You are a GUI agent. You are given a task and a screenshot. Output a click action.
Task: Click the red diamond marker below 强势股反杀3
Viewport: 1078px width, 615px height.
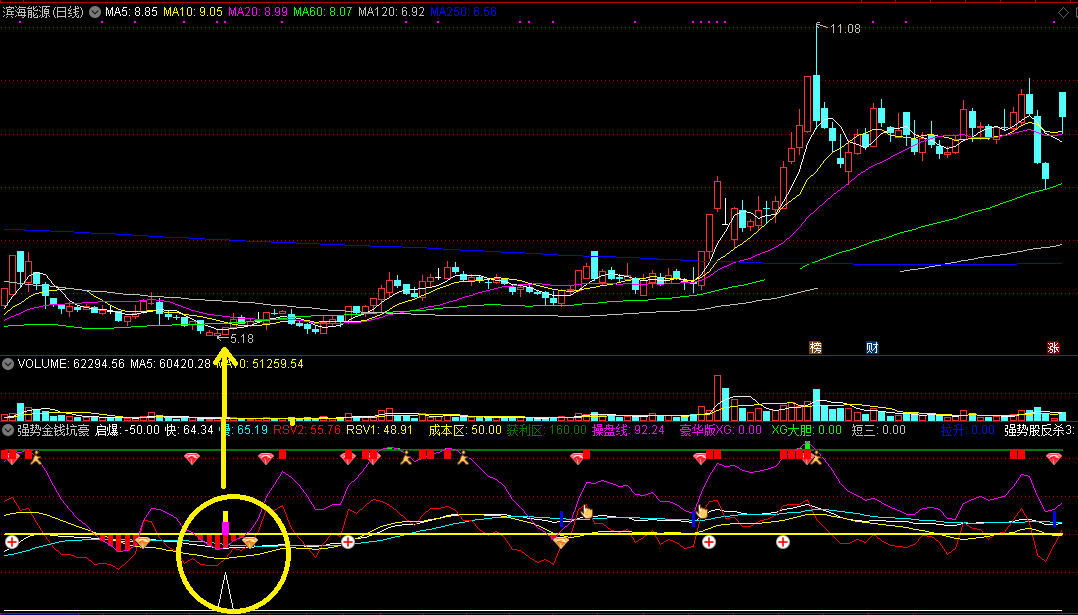[x=1053, y=458]
